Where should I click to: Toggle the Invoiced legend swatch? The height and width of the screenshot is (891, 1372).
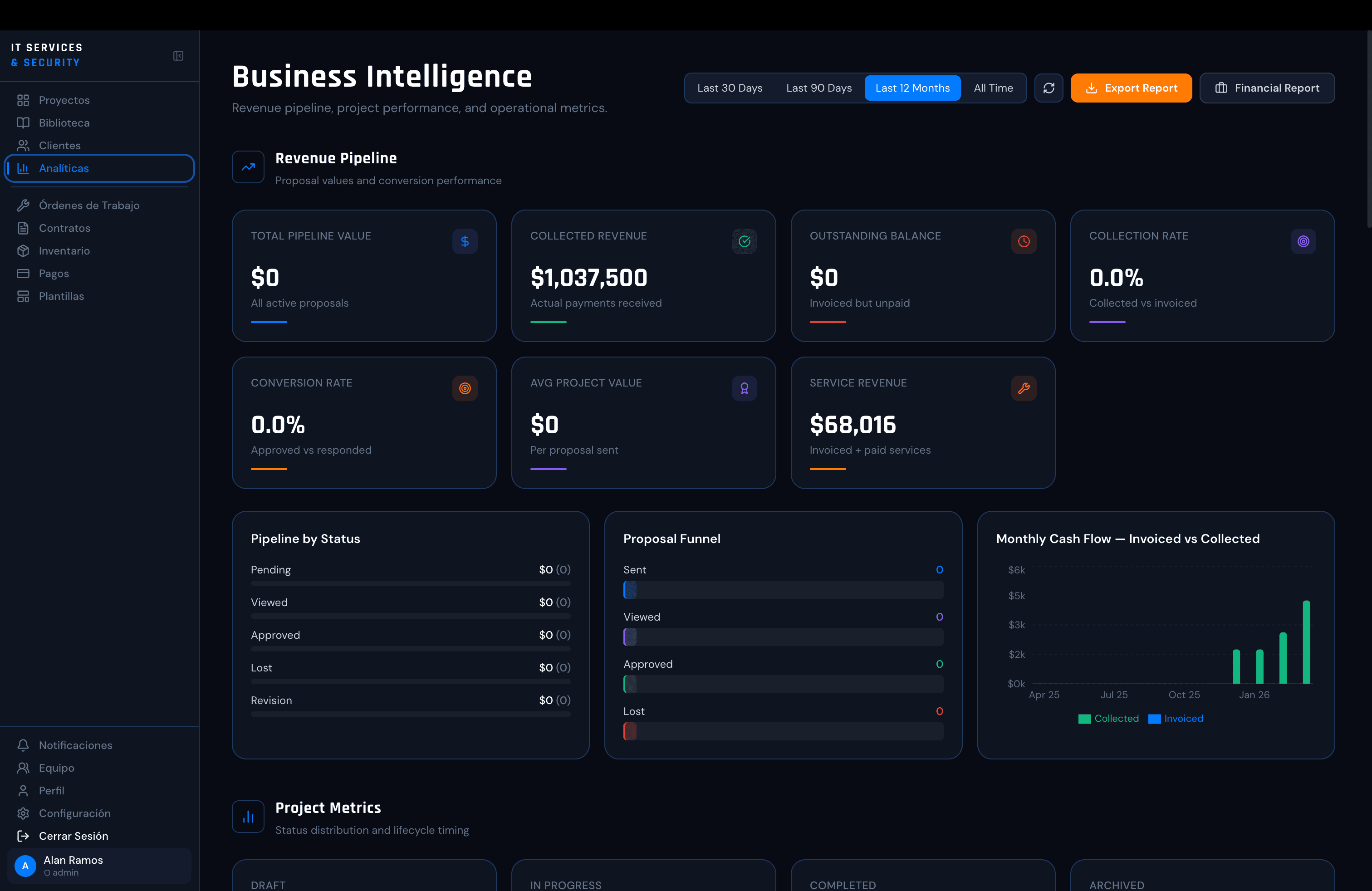point(1154,719)
